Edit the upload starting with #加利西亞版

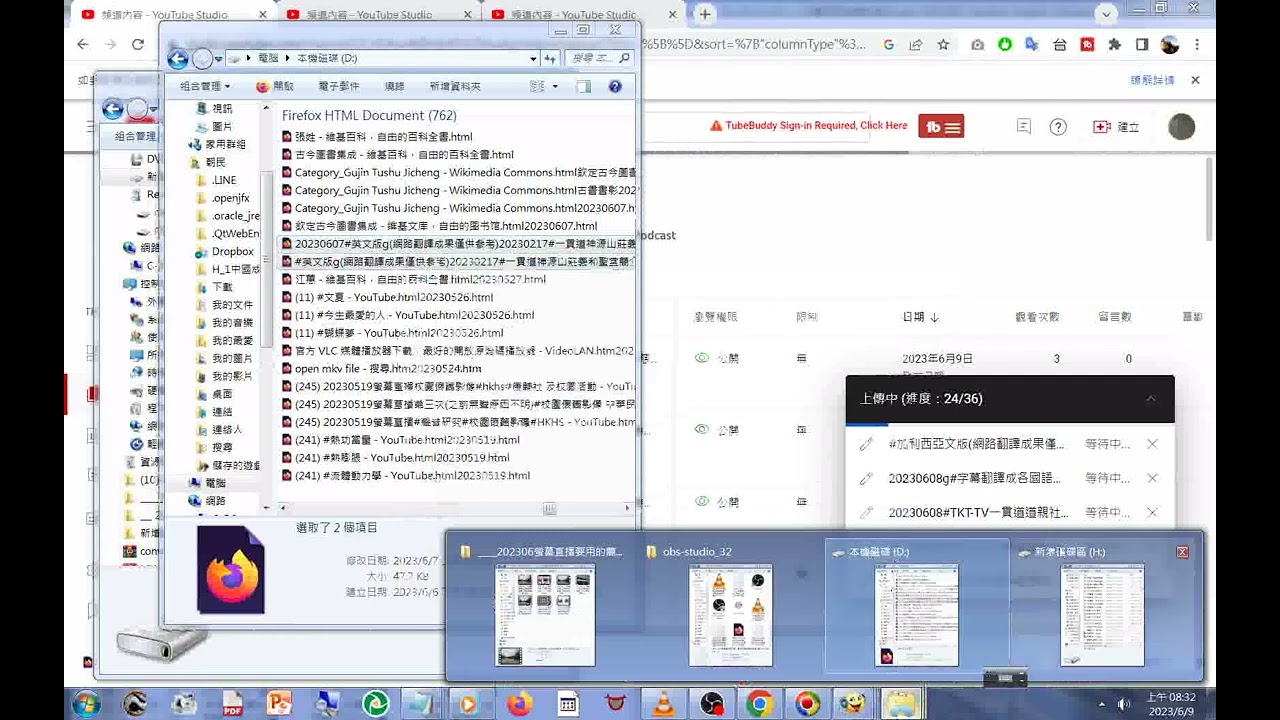866,444
